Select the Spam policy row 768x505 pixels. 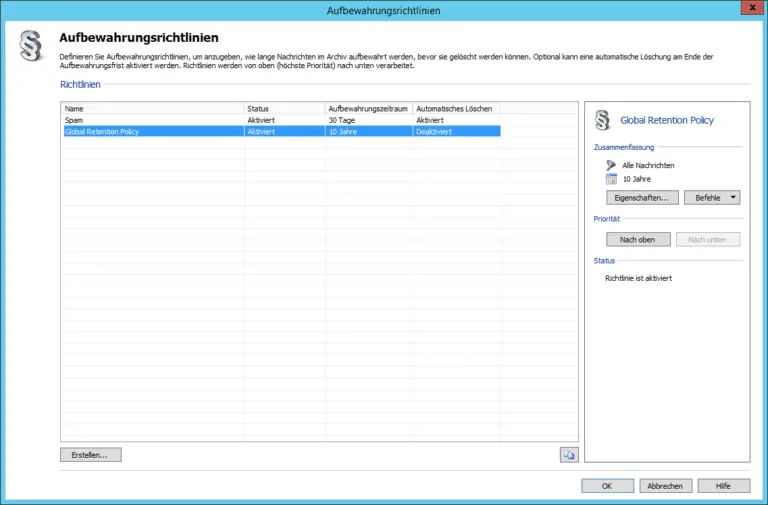click(x=150, y=120)
